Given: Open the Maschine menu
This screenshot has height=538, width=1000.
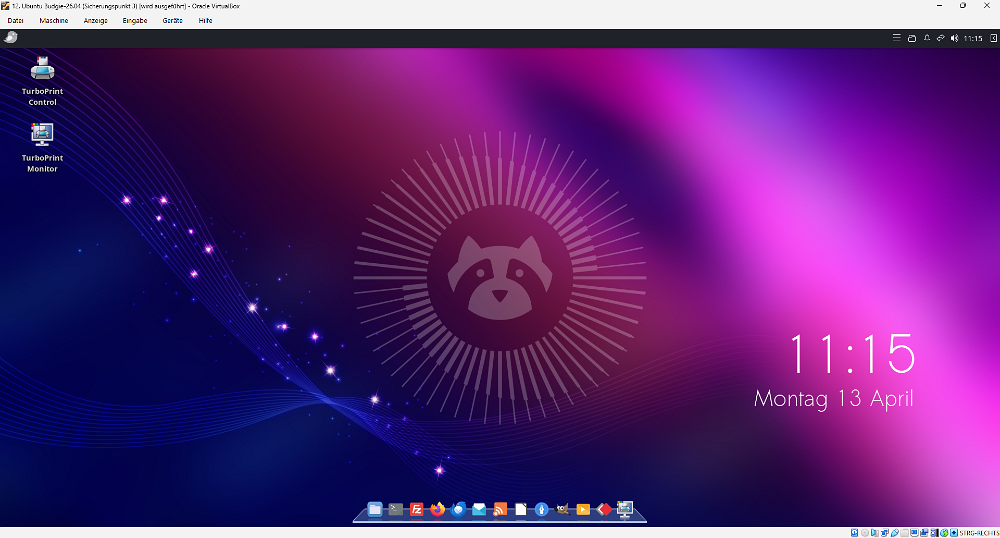Looking at the screenshot, I should [x=54, y=20].
